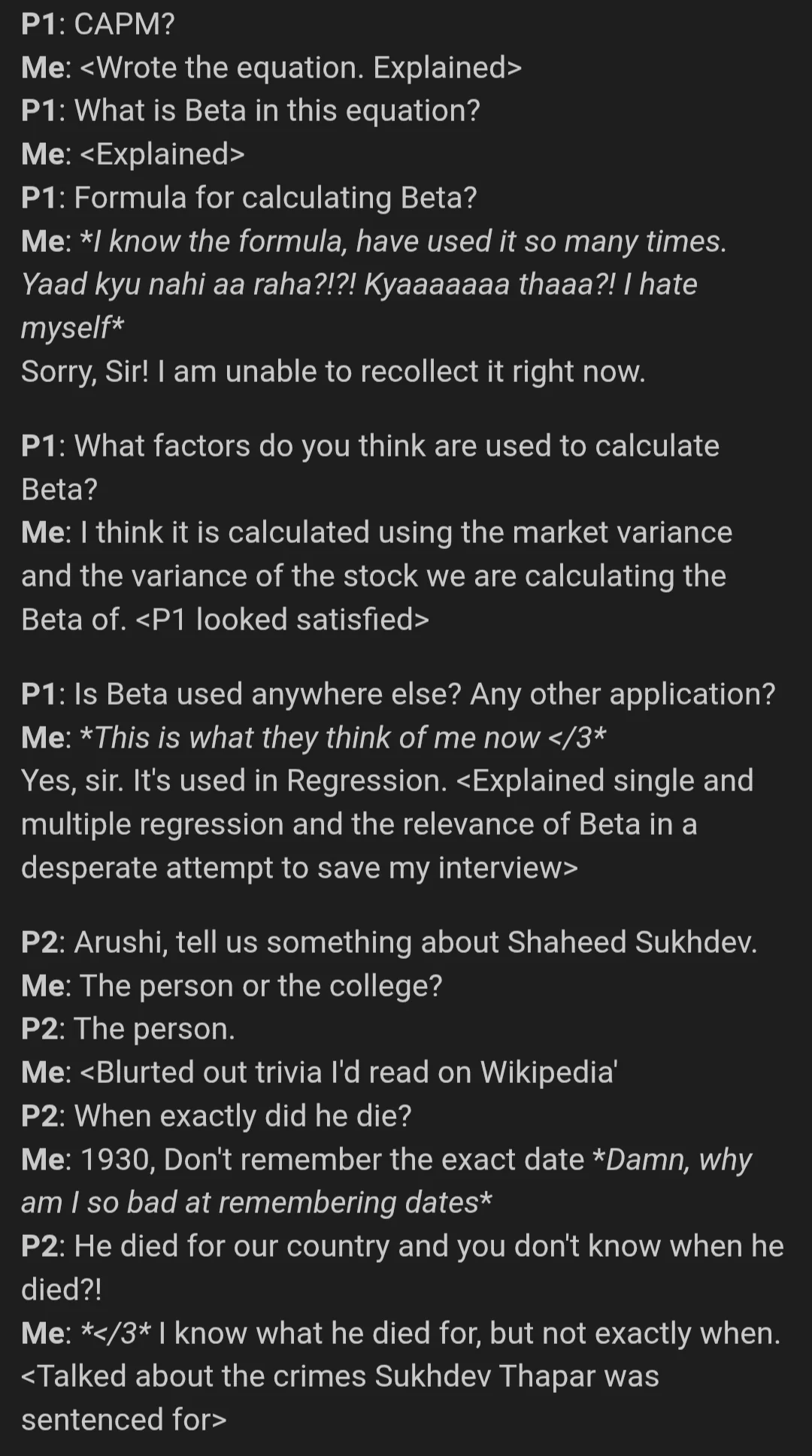The height and width of the screenshot is (1456, 812).
Task: Click italic 'This is what they think of me now'
Action: point(317,737)
